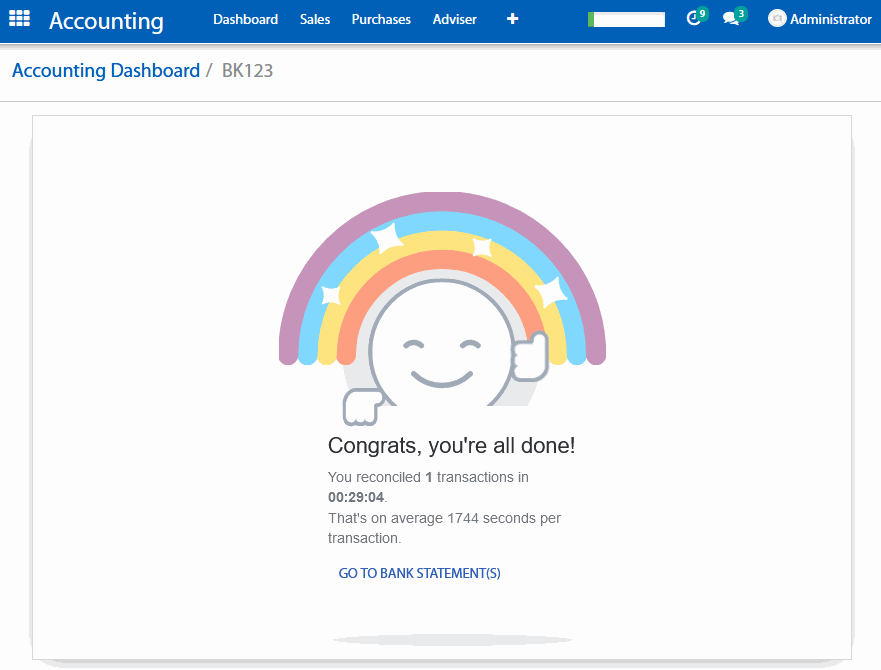Click the plus icon in navbar
The width and height of the screenshot is (881, 670).
pos(512,19)
